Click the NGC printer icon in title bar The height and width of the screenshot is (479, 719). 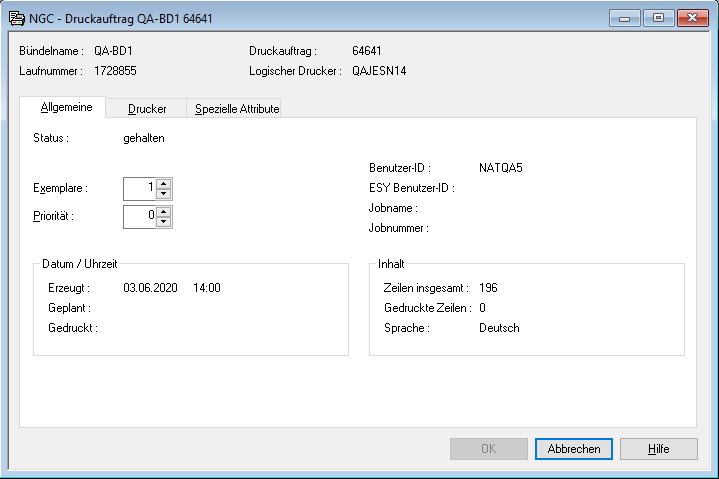(x=17, y=19)
